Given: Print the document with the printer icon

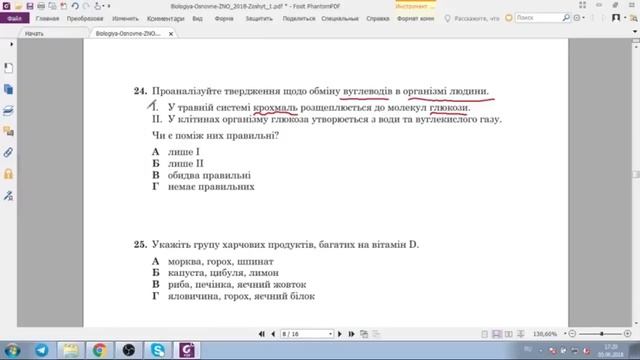Looking at the screenshot, I should tap(41, 6).
